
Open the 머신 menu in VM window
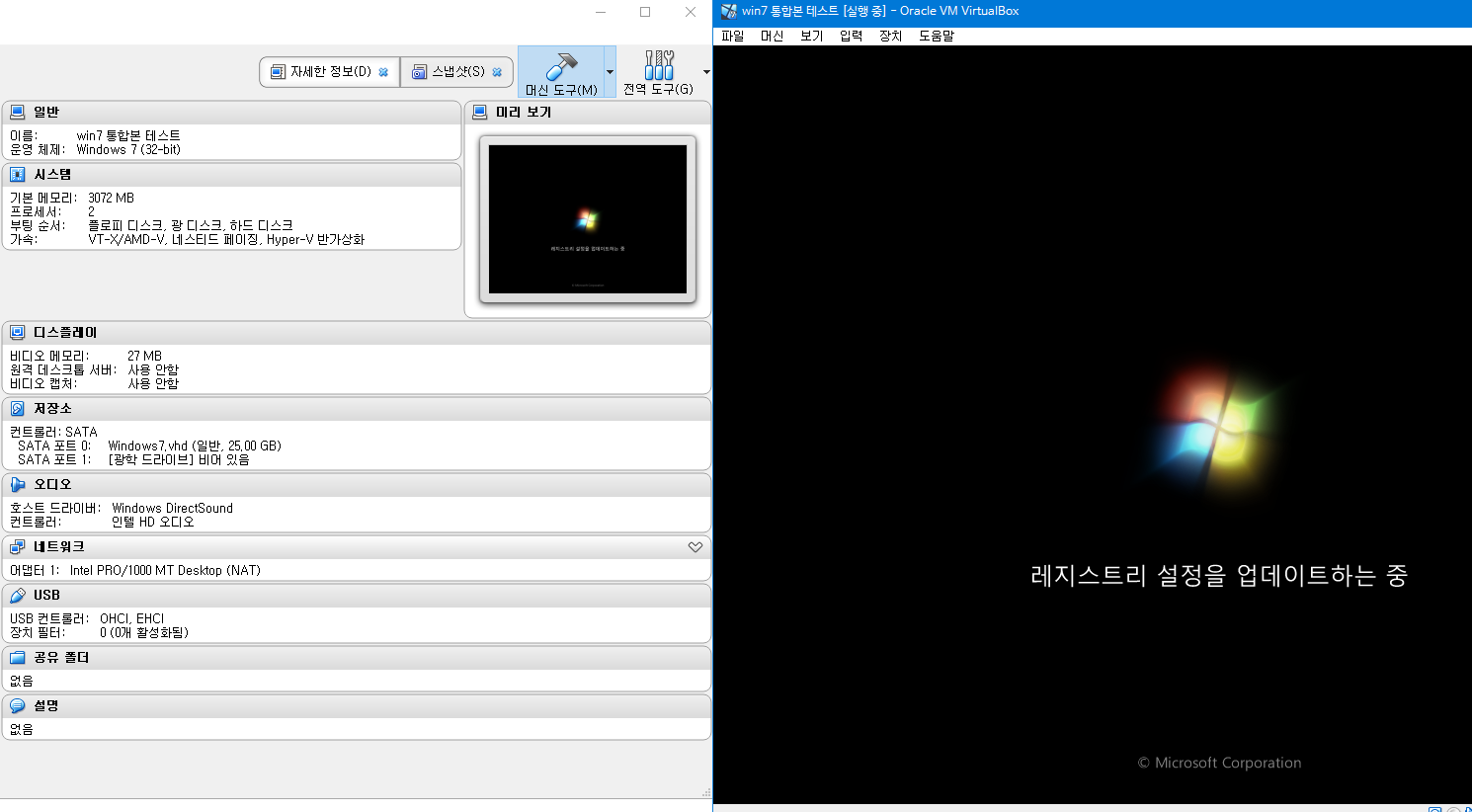tap(772, 36)
